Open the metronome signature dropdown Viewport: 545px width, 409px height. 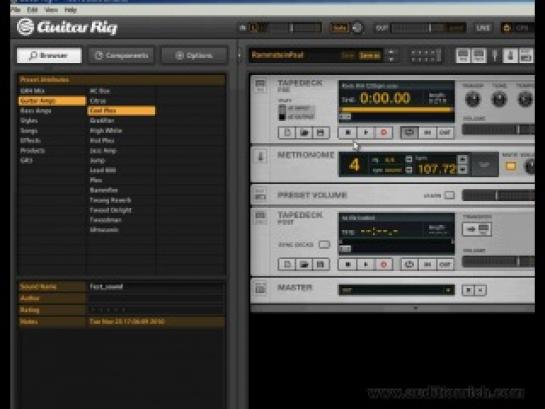point(409,159)
